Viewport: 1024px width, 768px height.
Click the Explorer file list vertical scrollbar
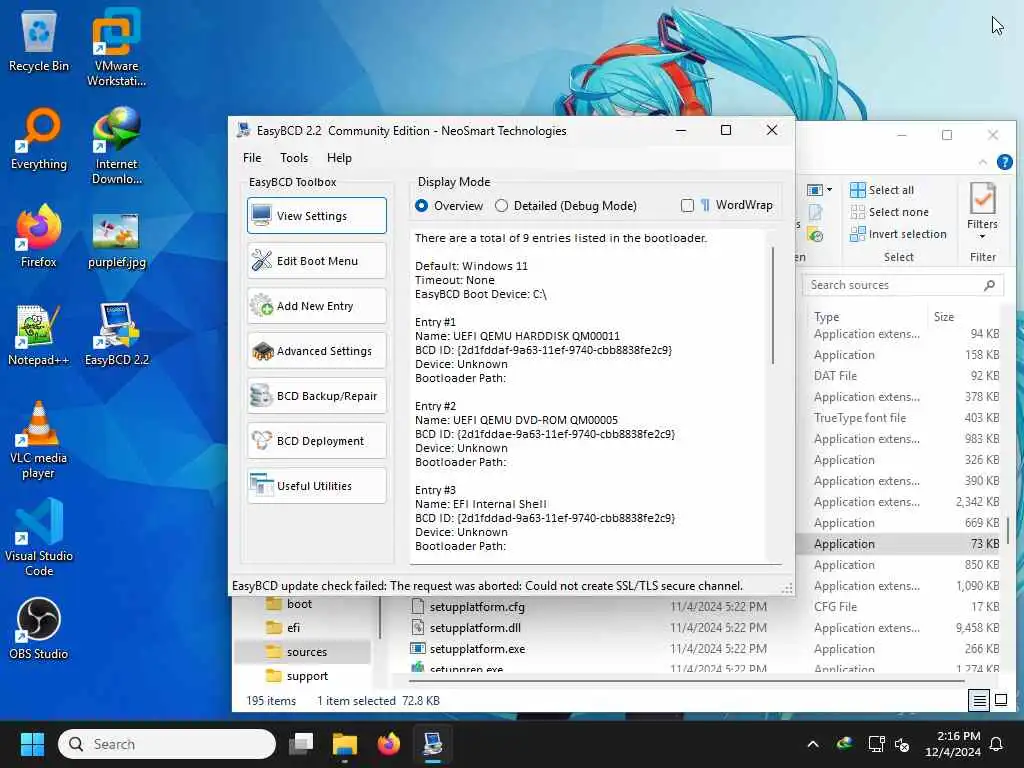[1009, 529]
